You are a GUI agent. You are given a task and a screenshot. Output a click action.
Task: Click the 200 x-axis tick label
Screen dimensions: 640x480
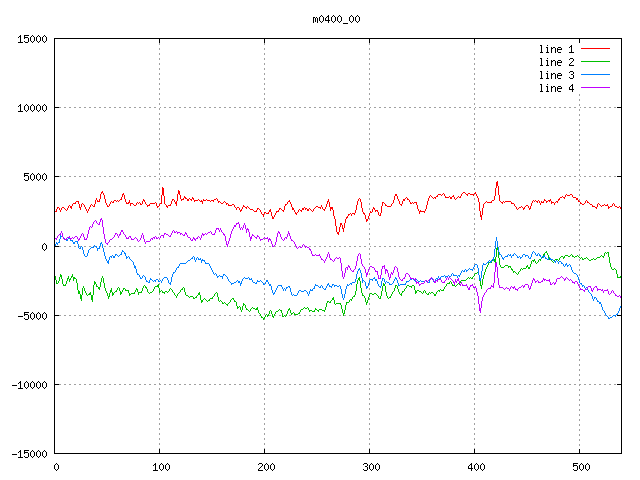pos(265,467)
